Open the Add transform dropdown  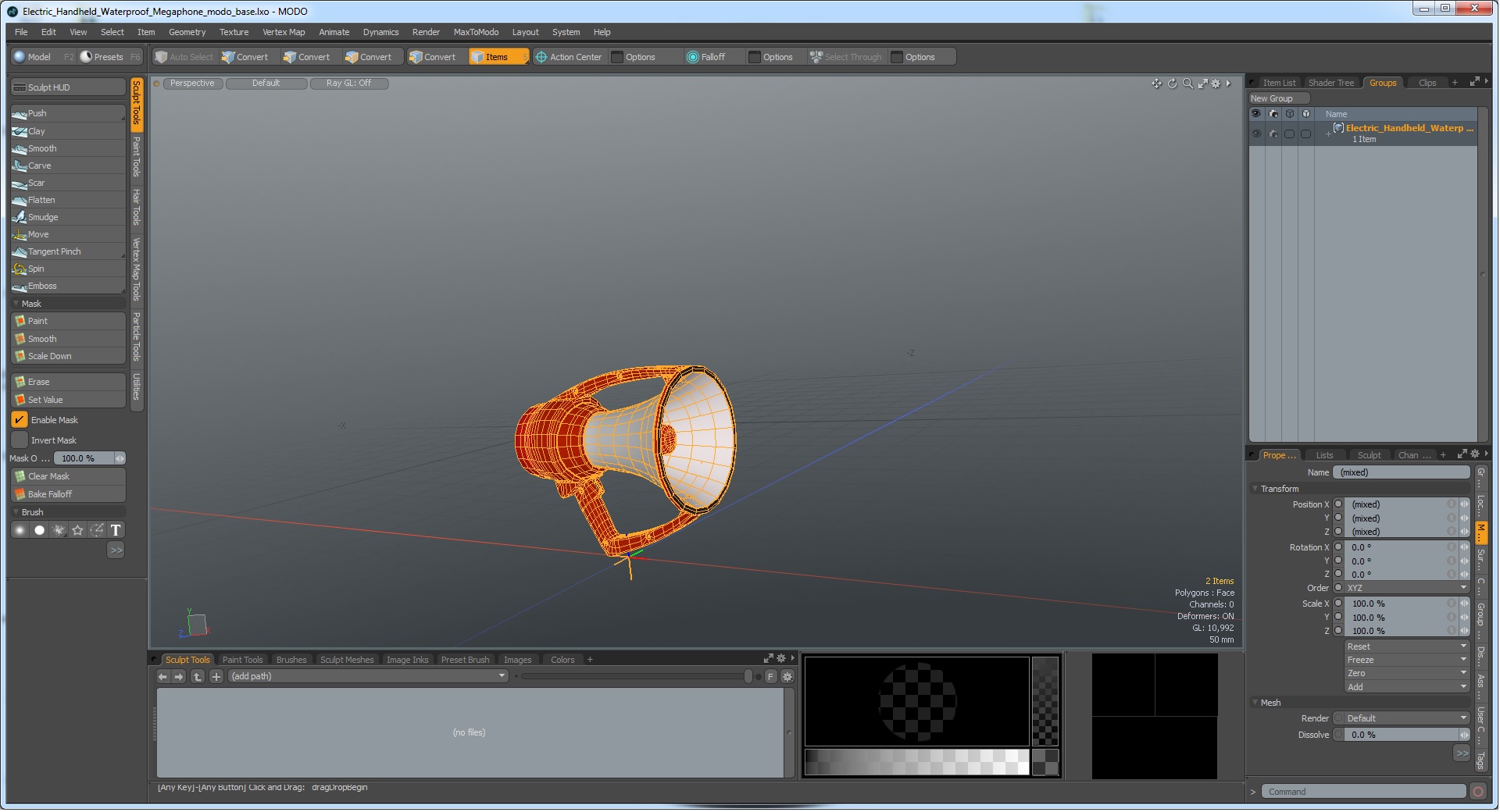point(1408,687)
